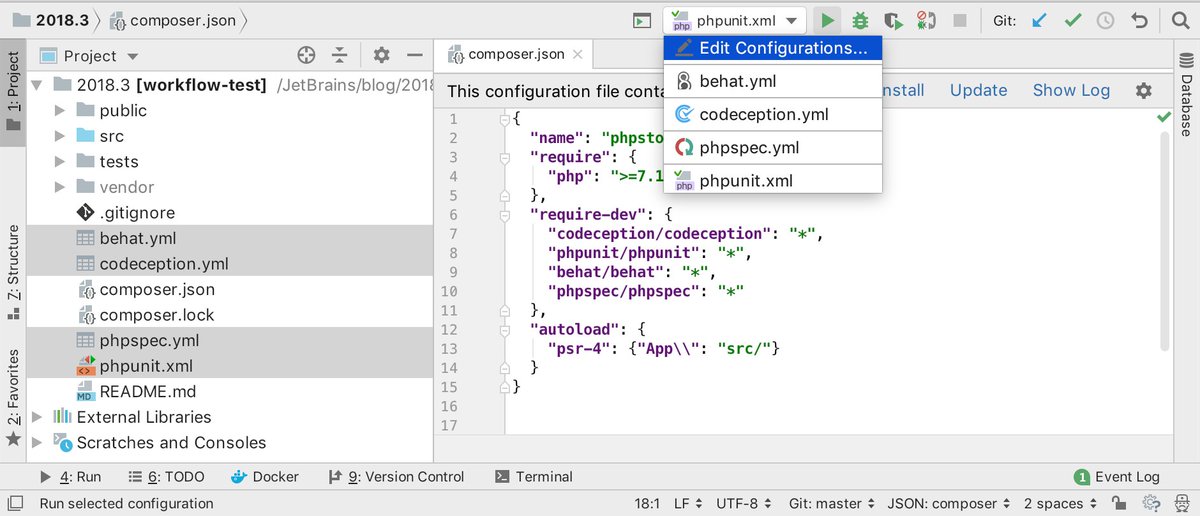
Task: Select phpunit.xml in the configuration list
Action: (773, 180)
